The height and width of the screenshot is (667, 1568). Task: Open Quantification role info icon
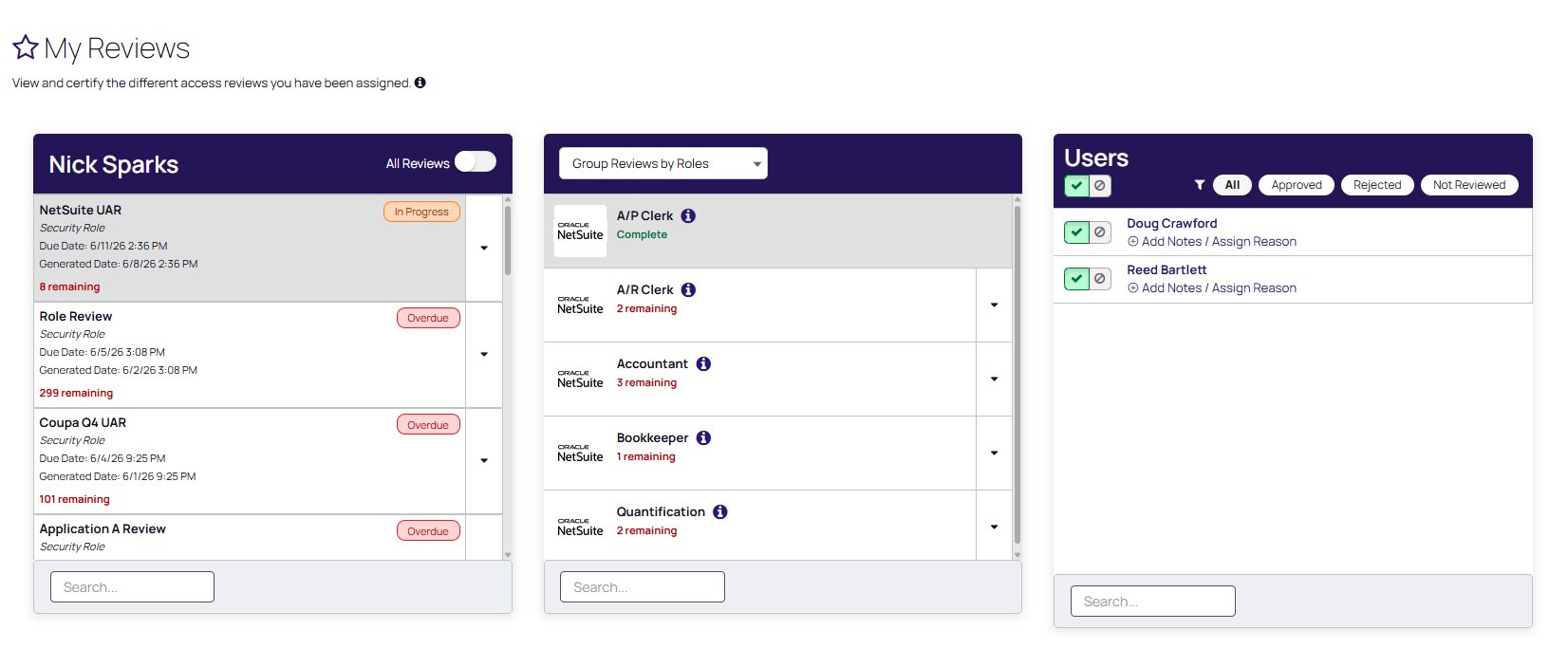click(x=720, y=511)
